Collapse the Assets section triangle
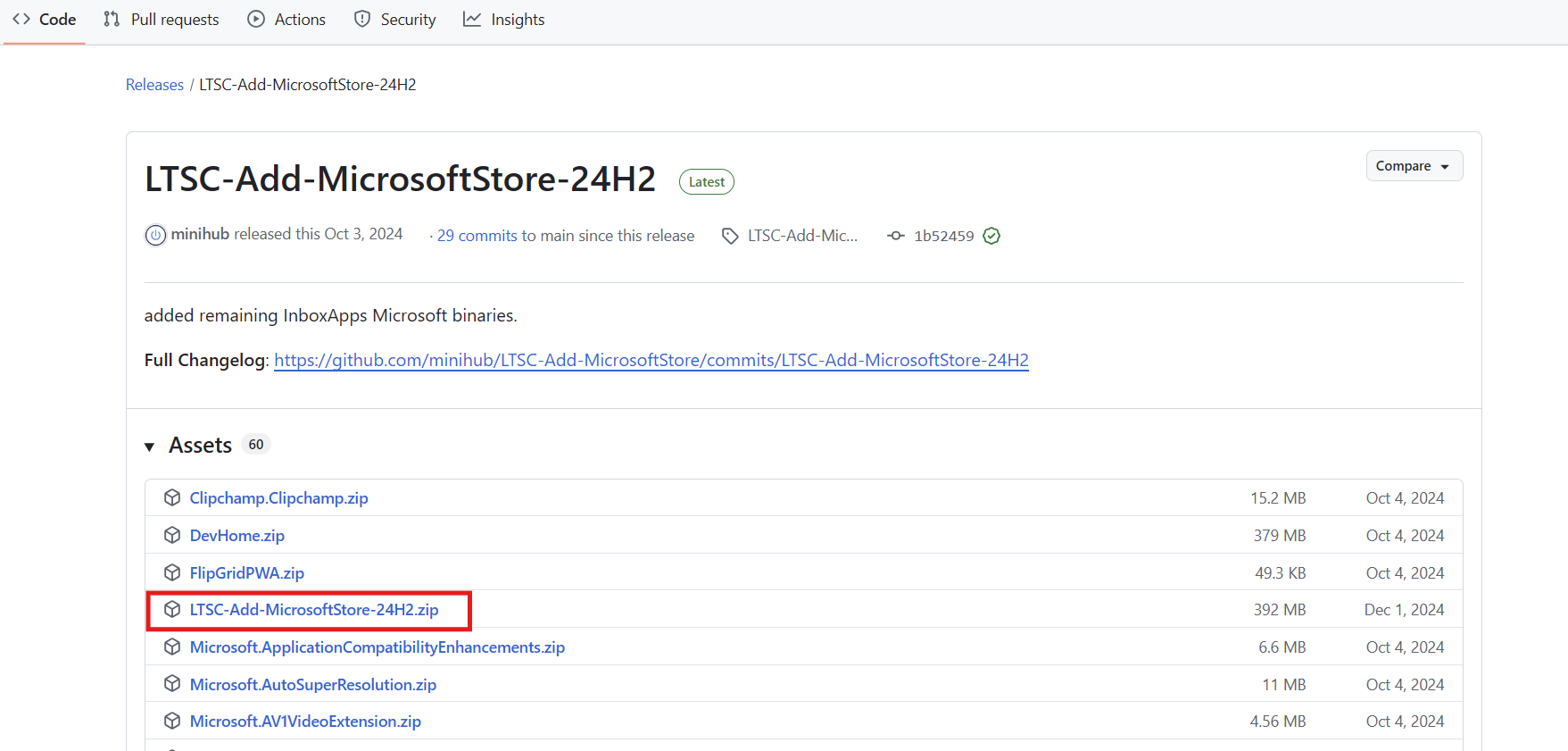The image size is (1568, 751). point(150,446)
